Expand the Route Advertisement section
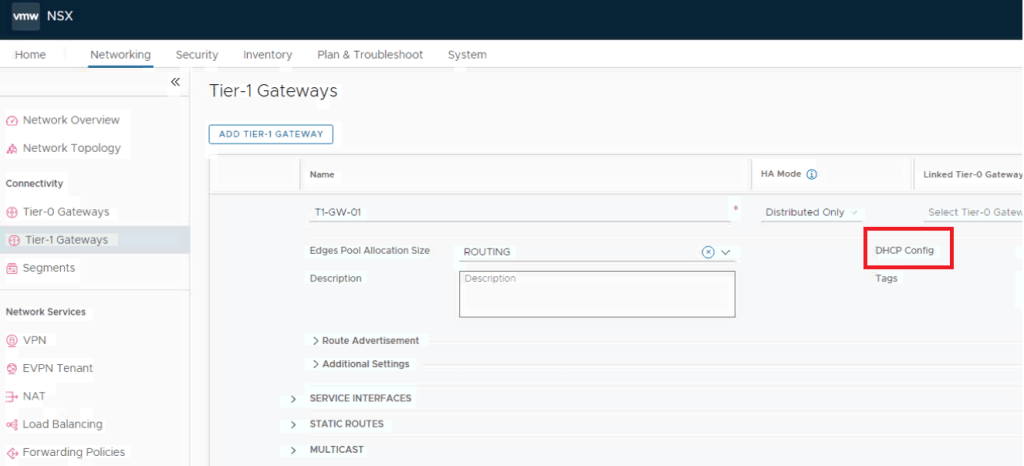The height and width of the screenshot is (466, 1024). click(x=316, y=341)
